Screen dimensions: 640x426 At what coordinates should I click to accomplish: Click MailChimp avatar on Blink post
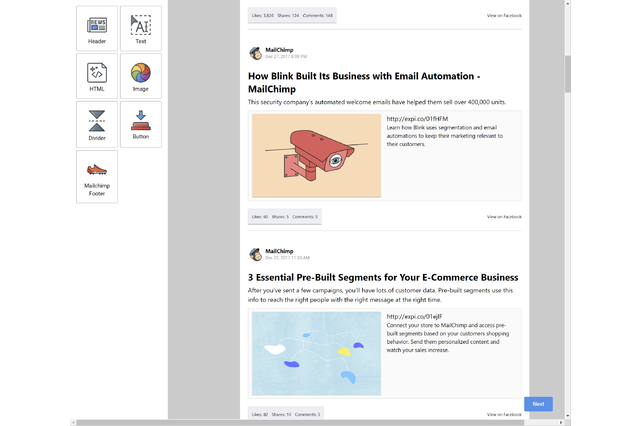coord(256,53)
